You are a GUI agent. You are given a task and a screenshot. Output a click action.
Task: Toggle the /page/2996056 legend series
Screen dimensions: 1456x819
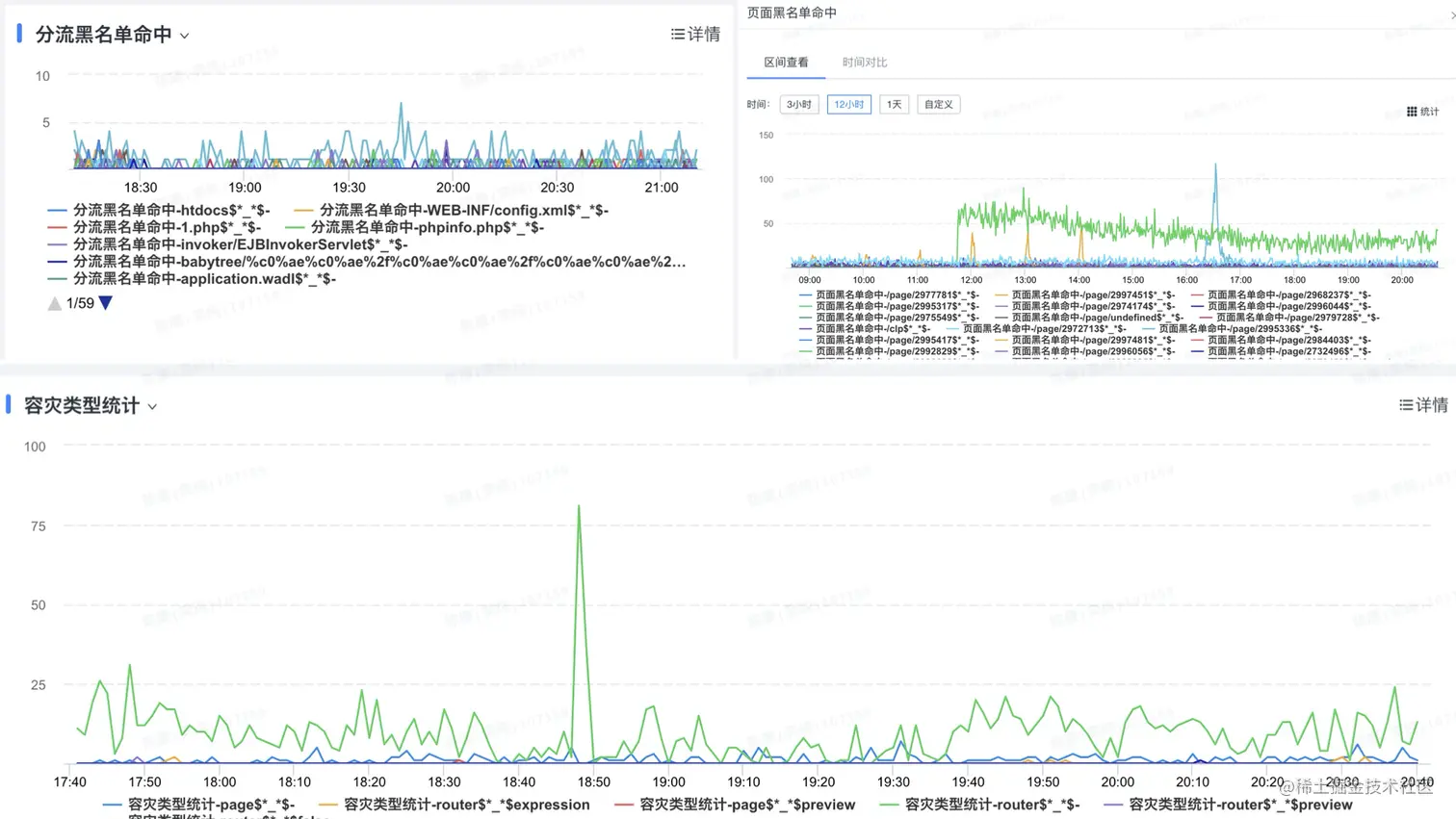(1084, 351)
